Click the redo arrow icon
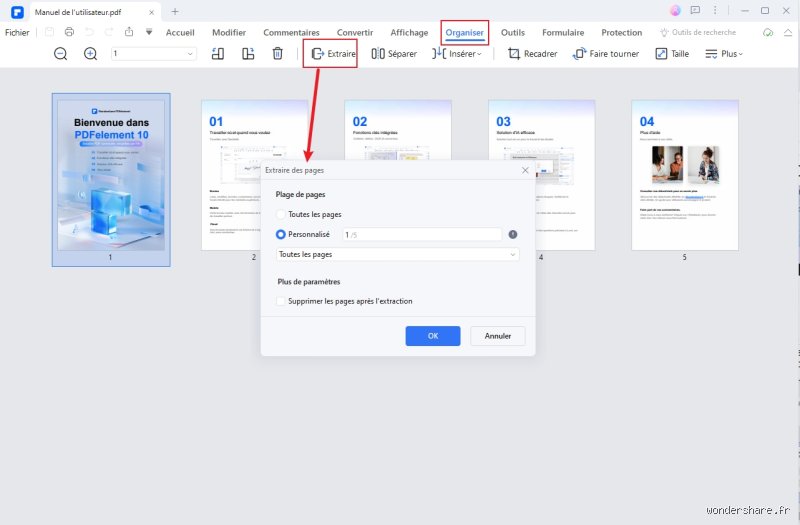 tap(109, 32)
